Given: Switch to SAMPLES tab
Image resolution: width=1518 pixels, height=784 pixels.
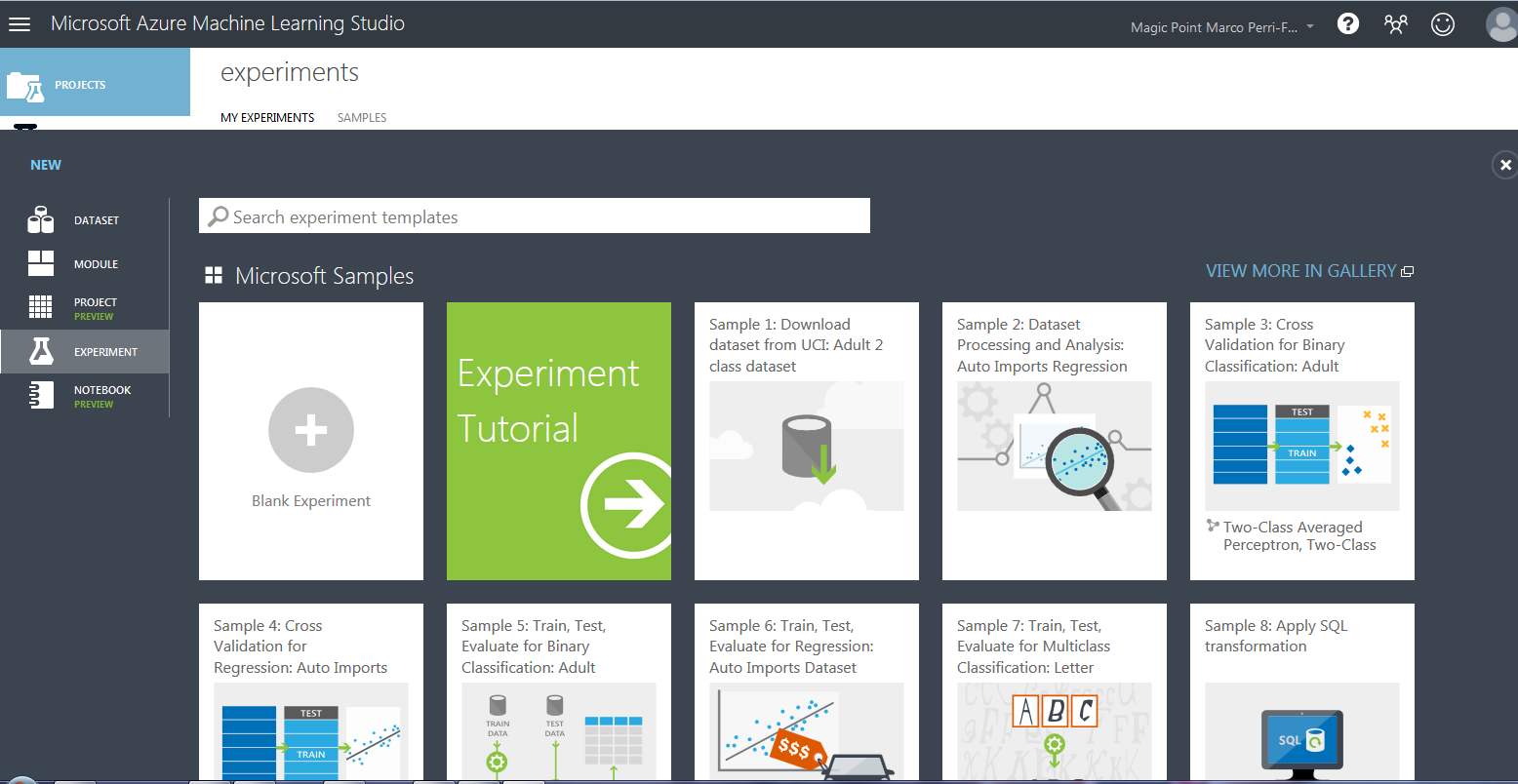Looking at the screenshot, I should tap(362, 117).
